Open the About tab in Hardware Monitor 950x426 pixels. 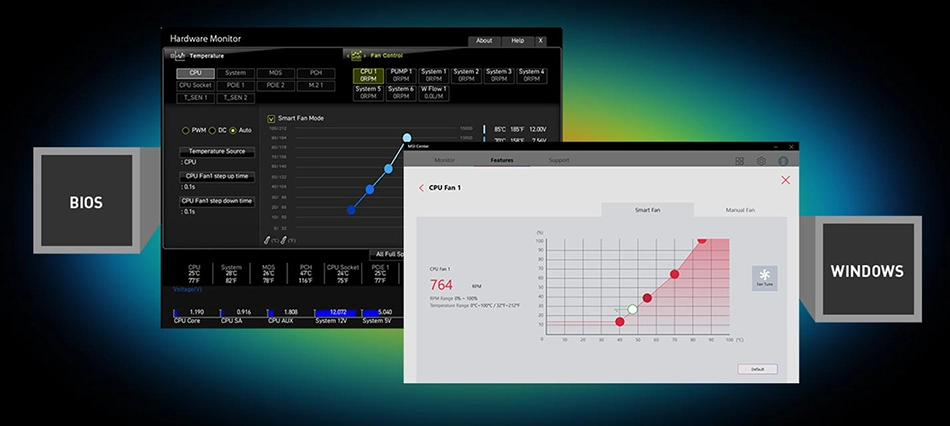coord(484,41)
